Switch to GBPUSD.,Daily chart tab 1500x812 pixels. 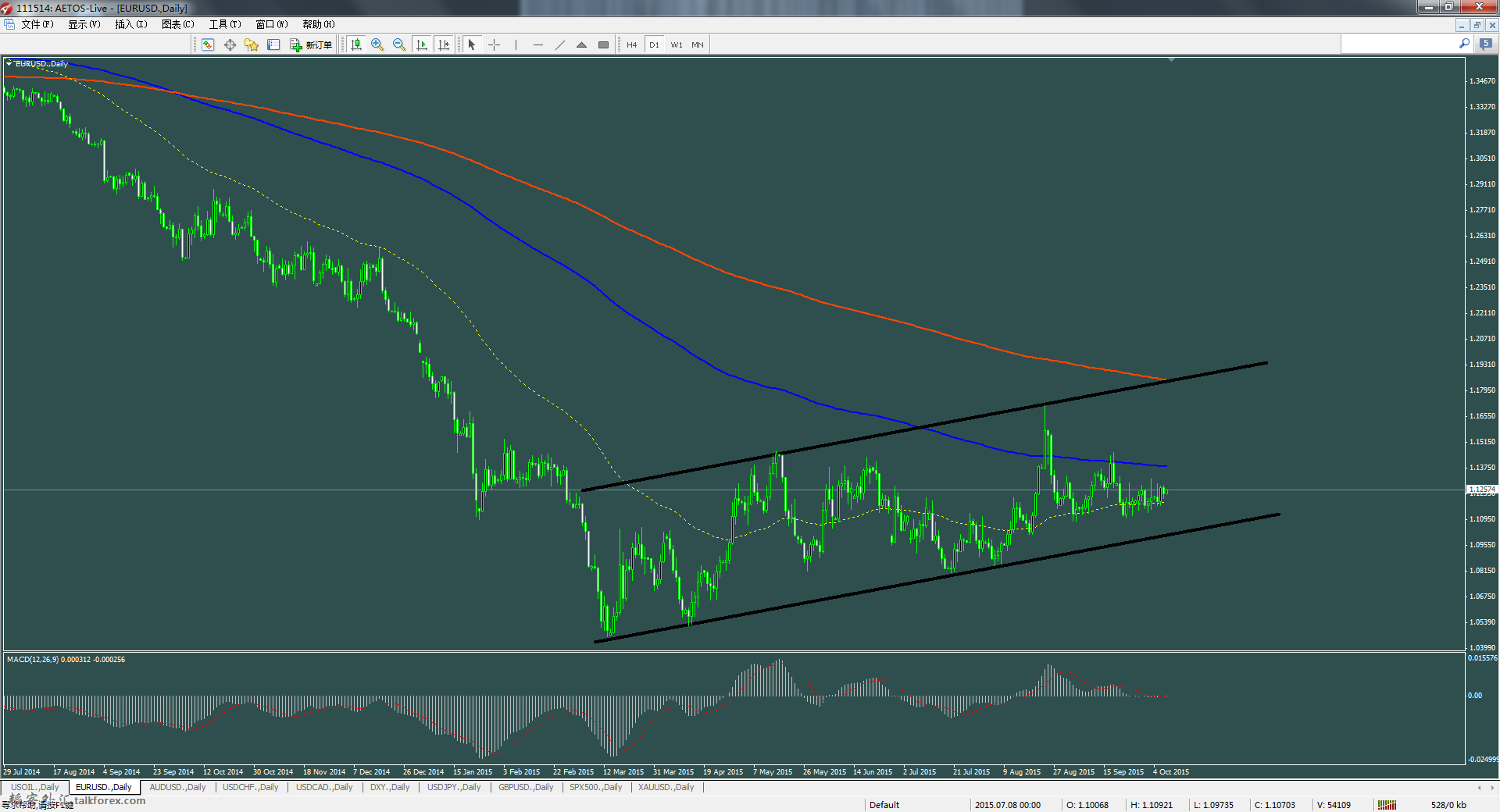526,787
